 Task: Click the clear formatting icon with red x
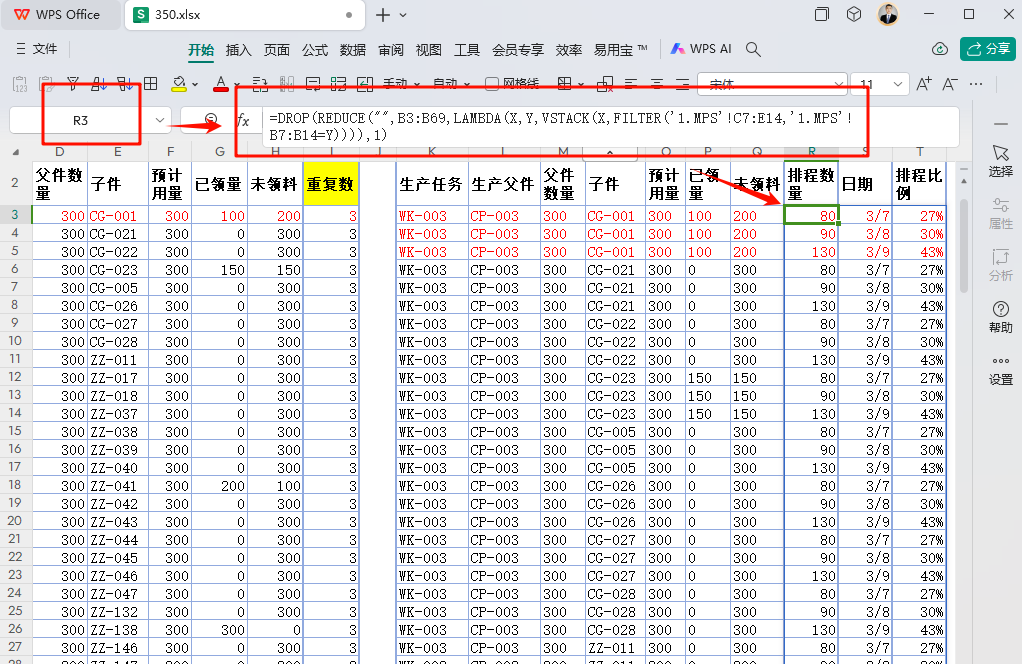tap(605, 84)
